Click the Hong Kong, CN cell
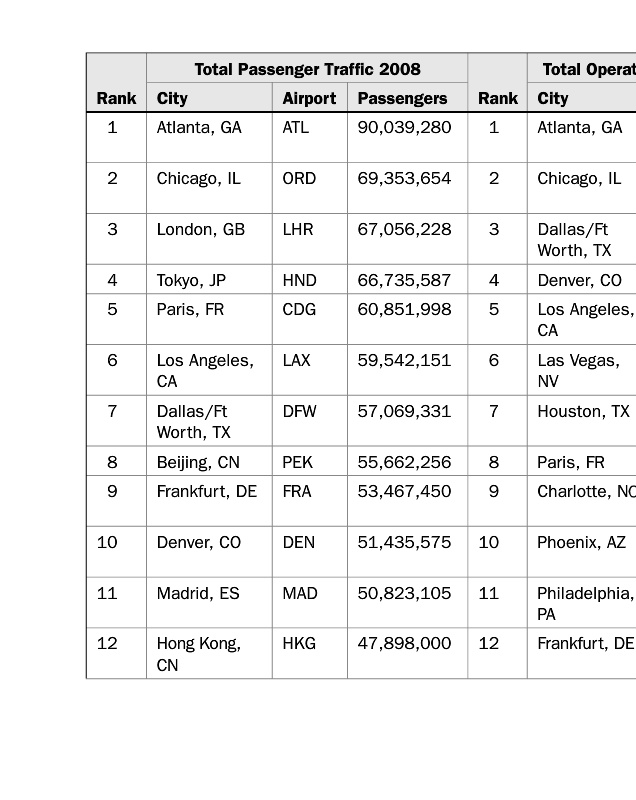Screen dimensions: 636x800 198,654
